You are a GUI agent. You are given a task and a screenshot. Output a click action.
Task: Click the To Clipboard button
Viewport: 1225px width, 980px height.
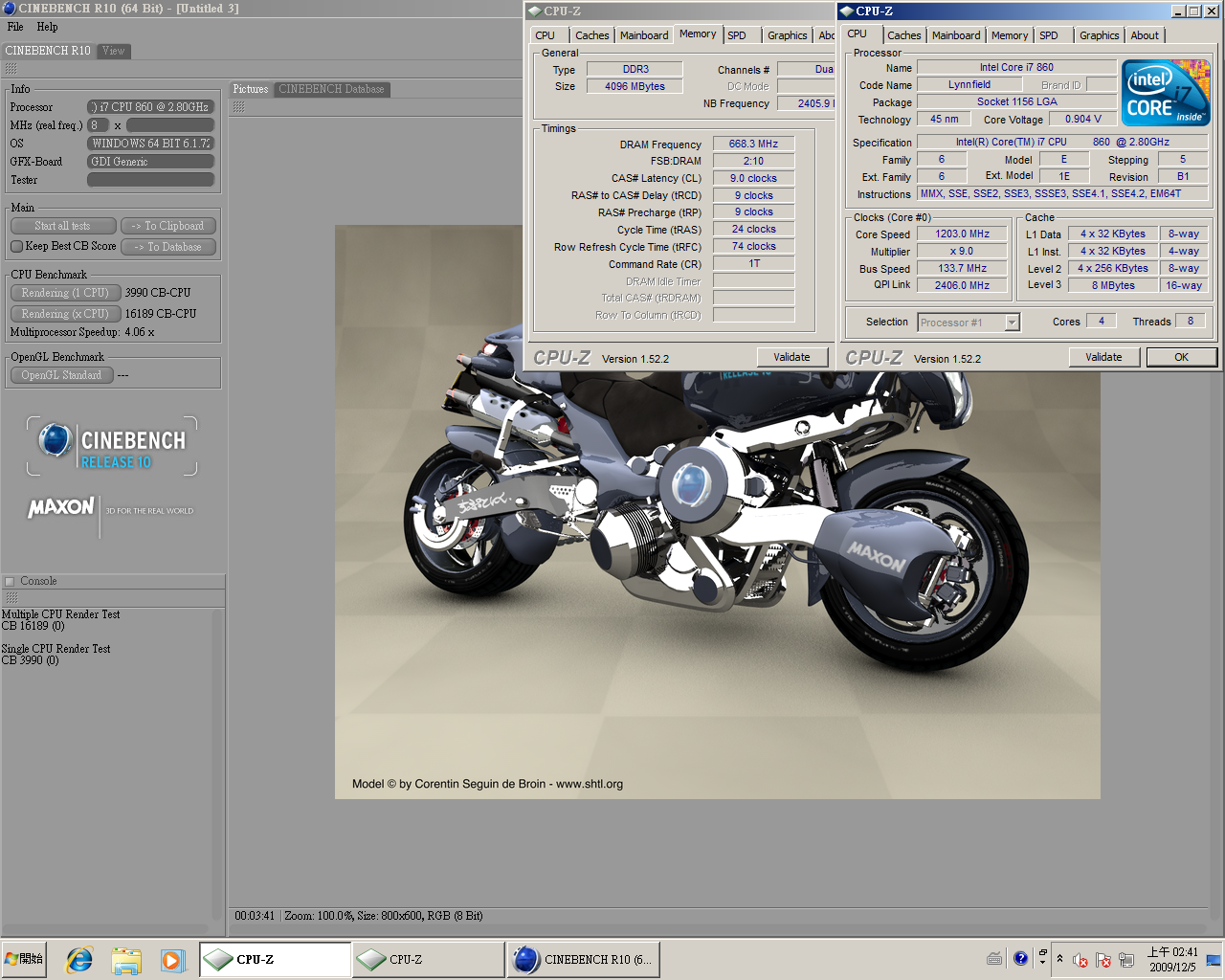168,226
